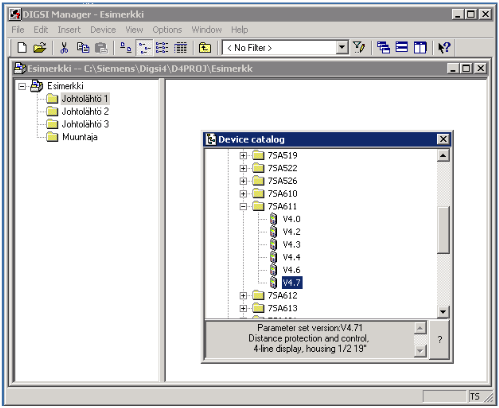Viewport: 499px width, 408px height.
Task: Click the 7SA519 folder label
Action: [x=282, y=155]
